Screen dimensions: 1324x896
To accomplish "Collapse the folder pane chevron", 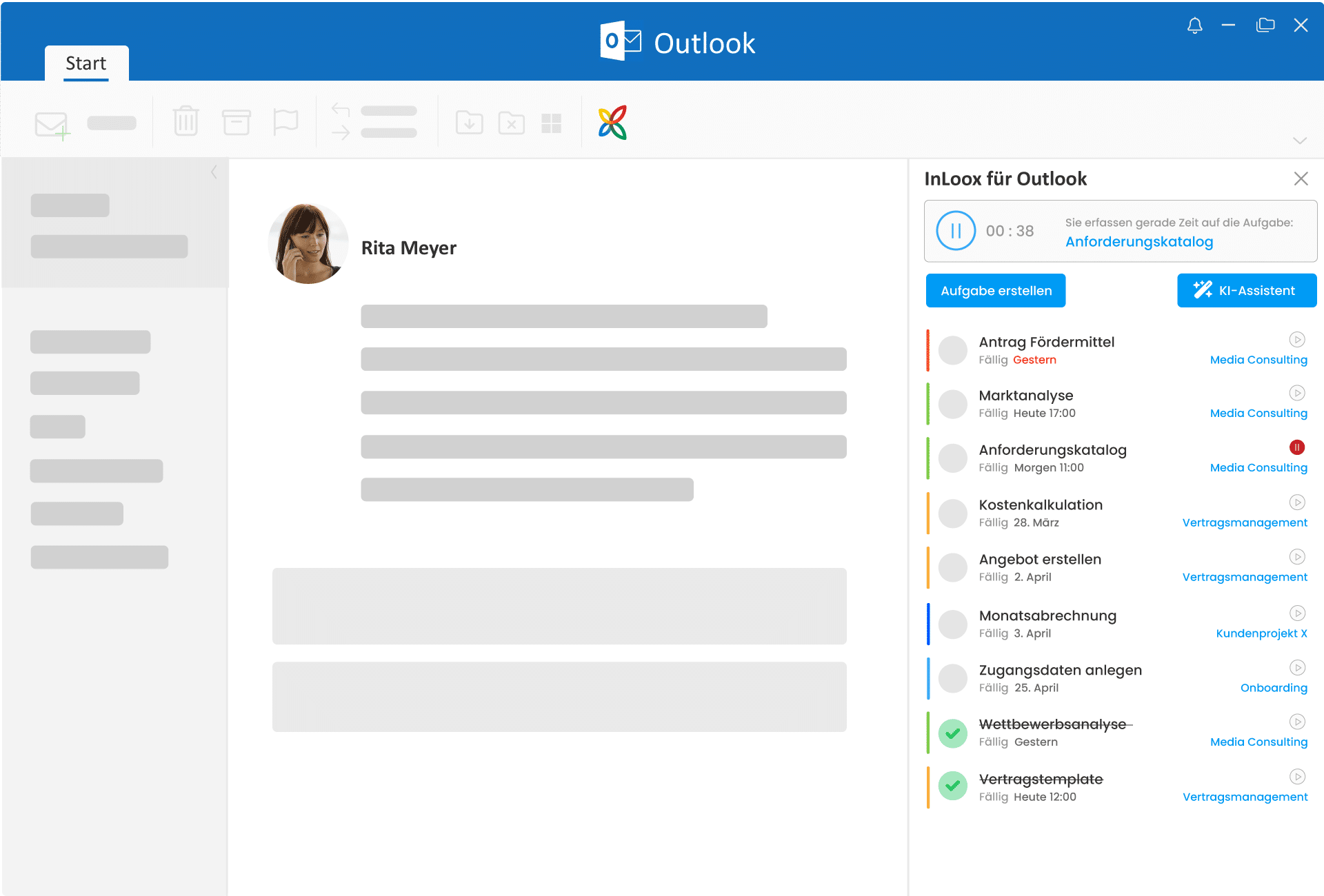I will point(214,172).
